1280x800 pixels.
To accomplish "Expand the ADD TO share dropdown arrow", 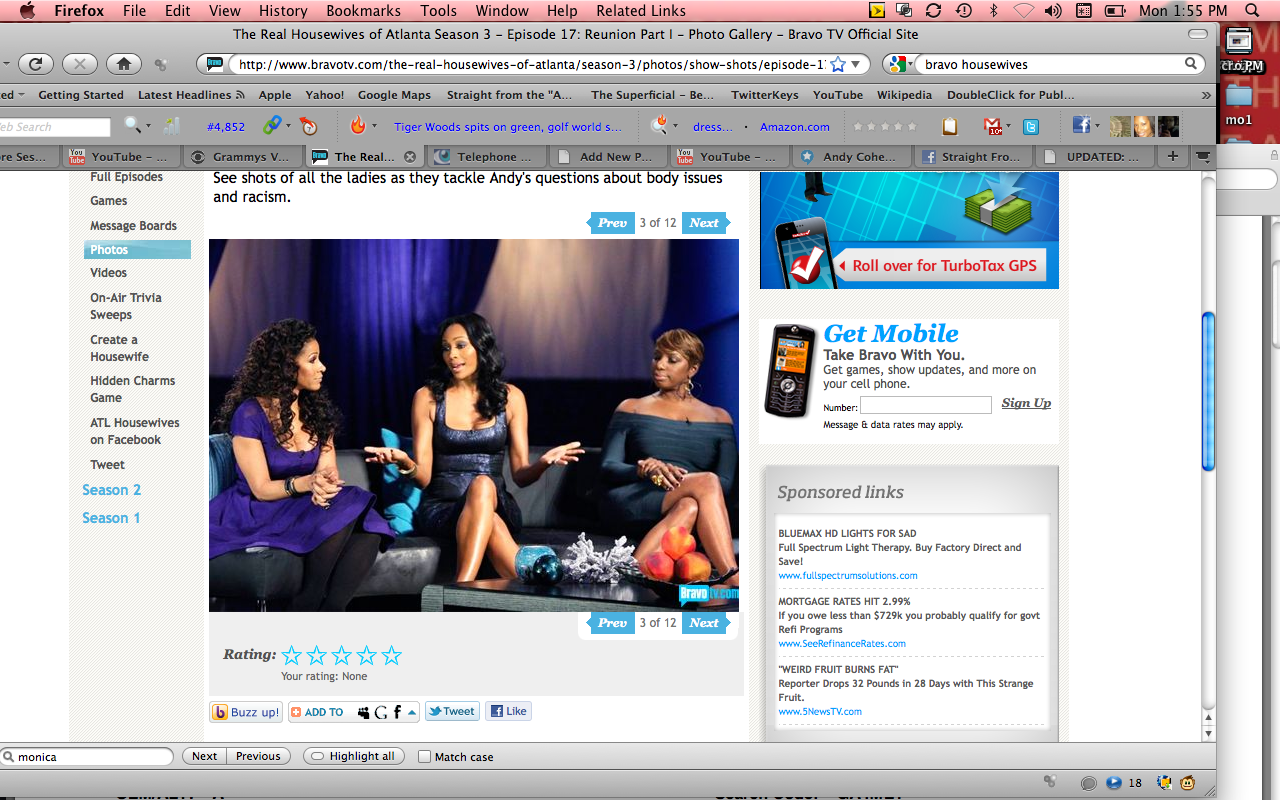I will point(412,712).
